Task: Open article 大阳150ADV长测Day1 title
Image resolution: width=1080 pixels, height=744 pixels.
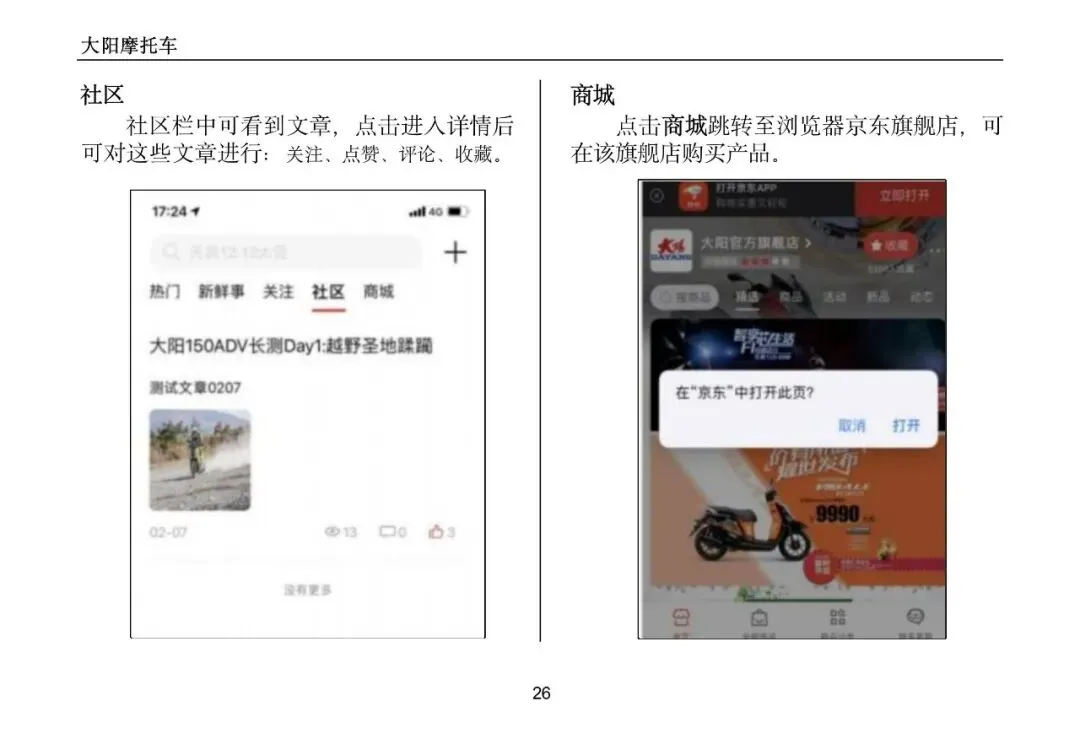Action: [x=291, y=345]
